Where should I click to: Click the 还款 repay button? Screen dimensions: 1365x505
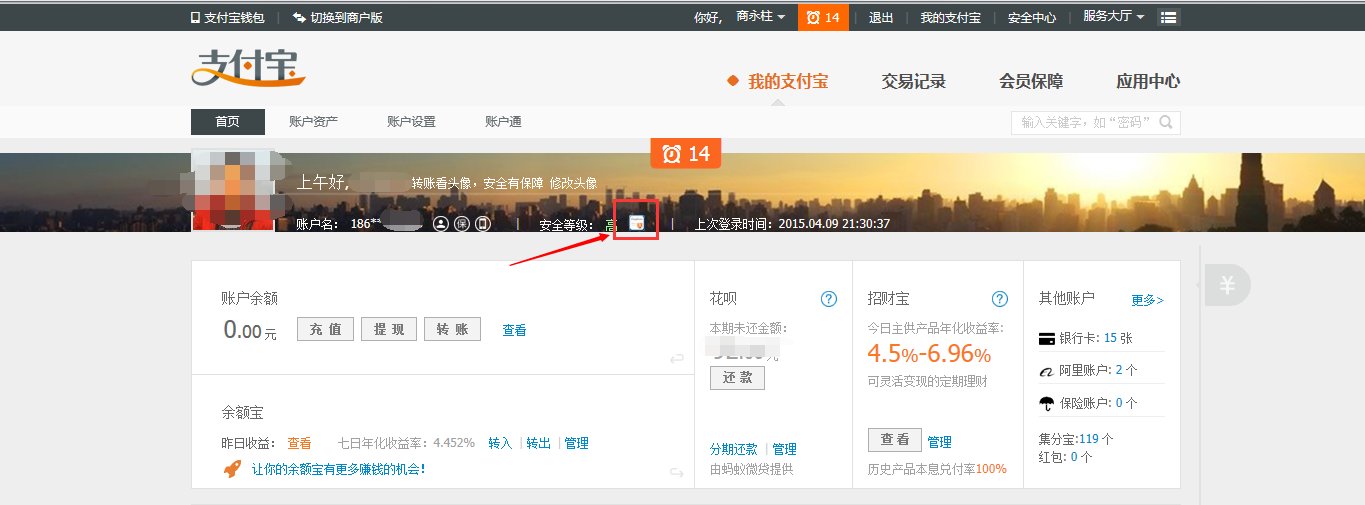737,378
